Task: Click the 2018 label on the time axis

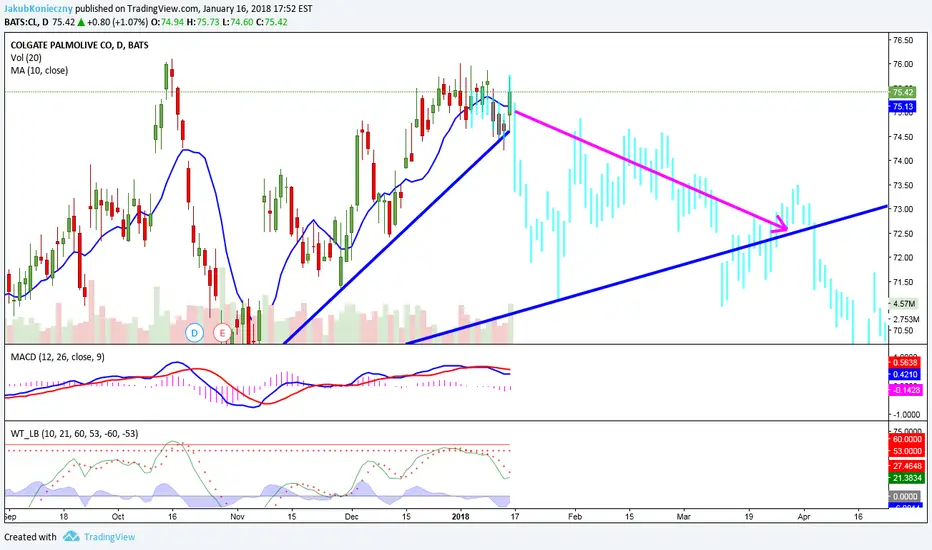Action: click(x=461, y=517)
